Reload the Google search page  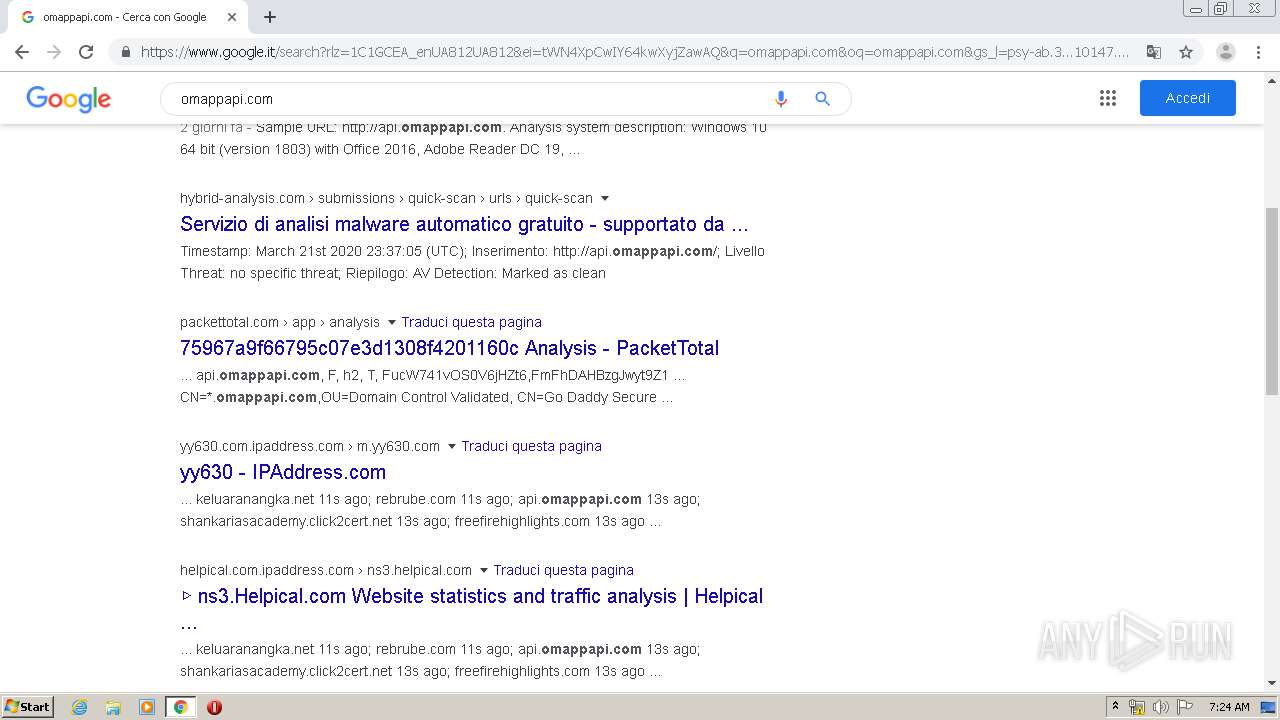(x=86, y=52)
